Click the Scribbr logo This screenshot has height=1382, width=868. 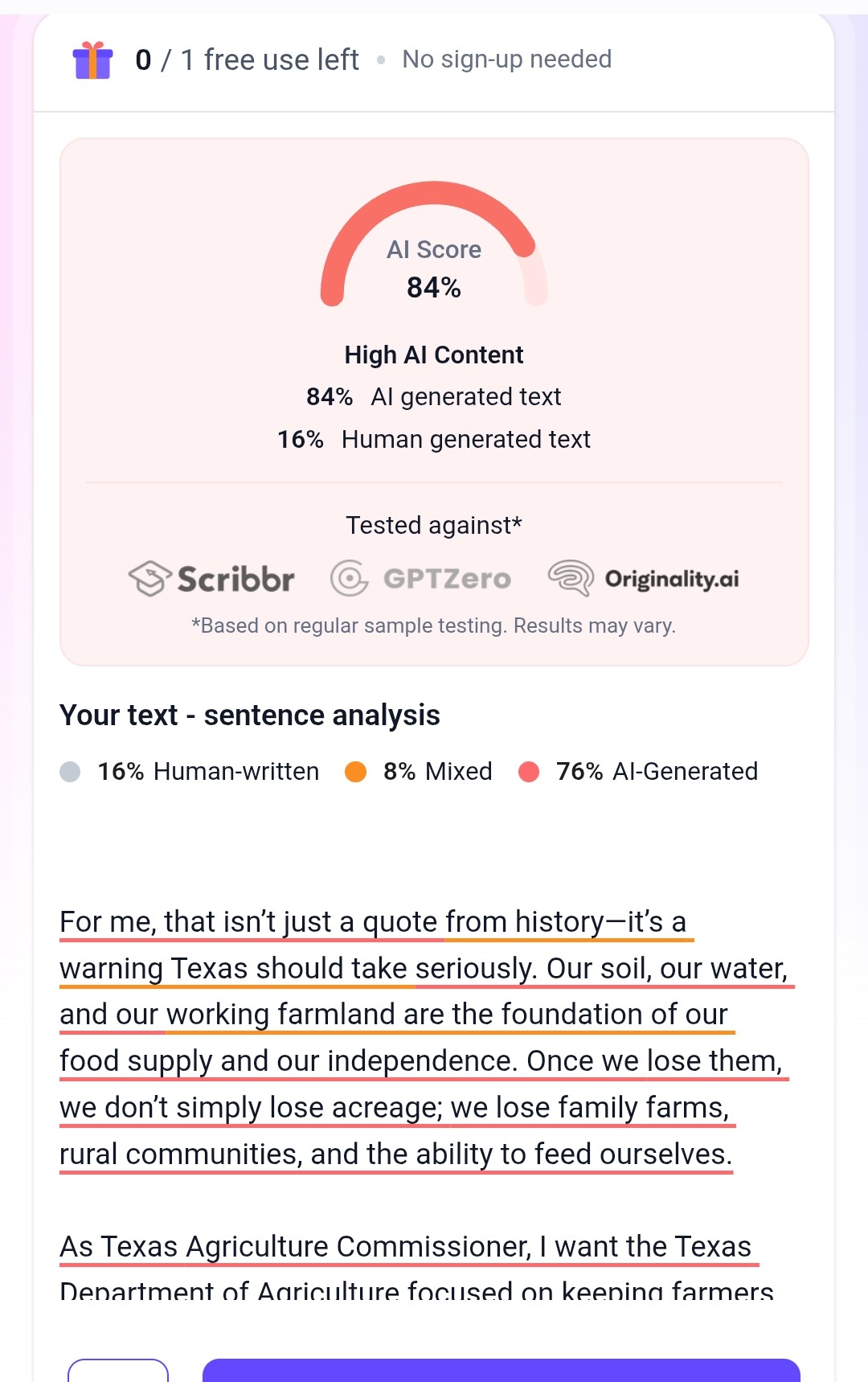[x=211, y=579]
